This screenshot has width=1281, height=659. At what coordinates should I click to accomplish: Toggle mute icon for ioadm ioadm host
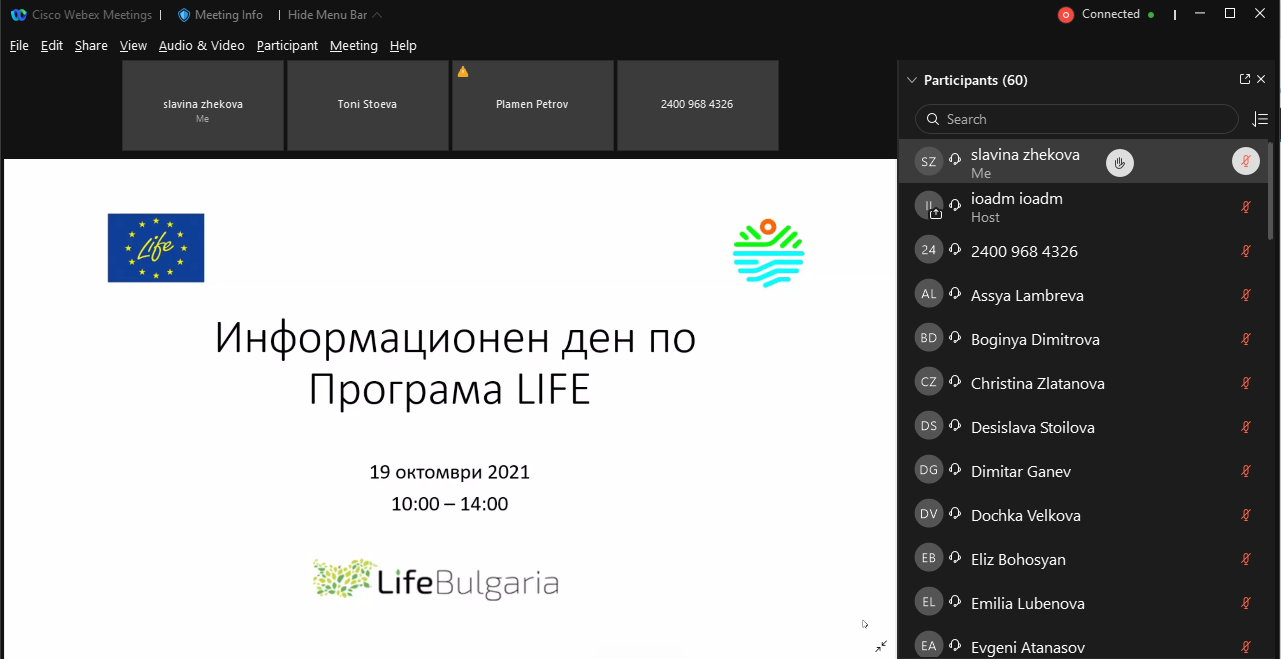[x=1246, y=207]
